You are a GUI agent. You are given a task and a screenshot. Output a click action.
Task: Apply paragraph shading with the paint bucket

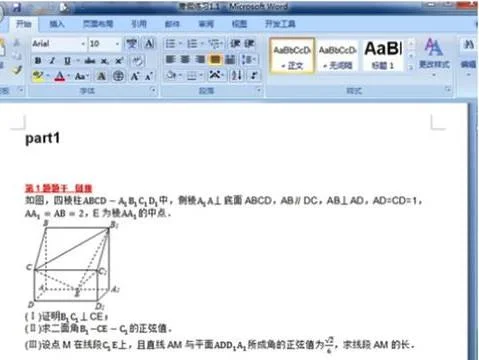[171, 76]
